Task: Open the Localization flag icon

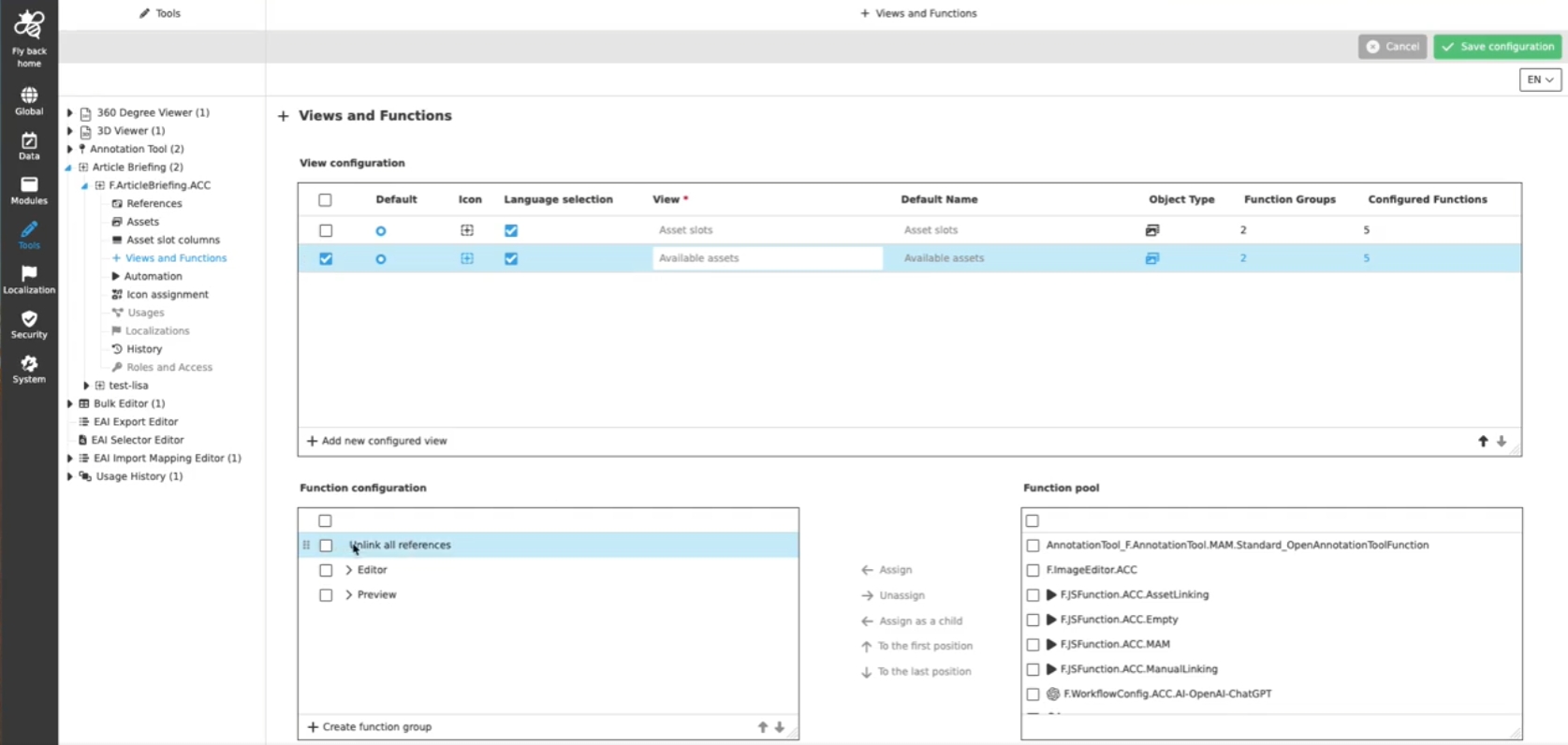Action: point(29,275)
